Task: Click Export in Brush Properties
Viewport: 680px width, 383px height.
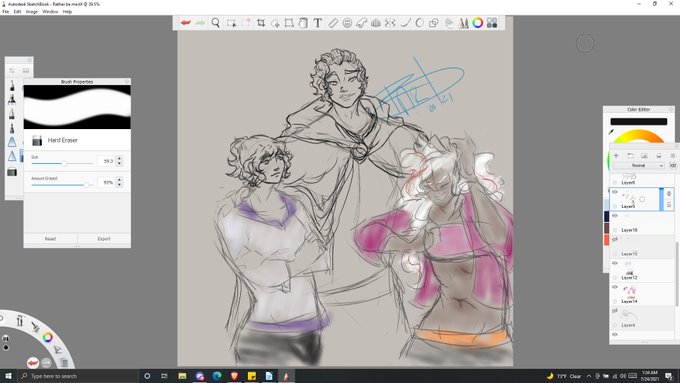Action: click(104, 239)
